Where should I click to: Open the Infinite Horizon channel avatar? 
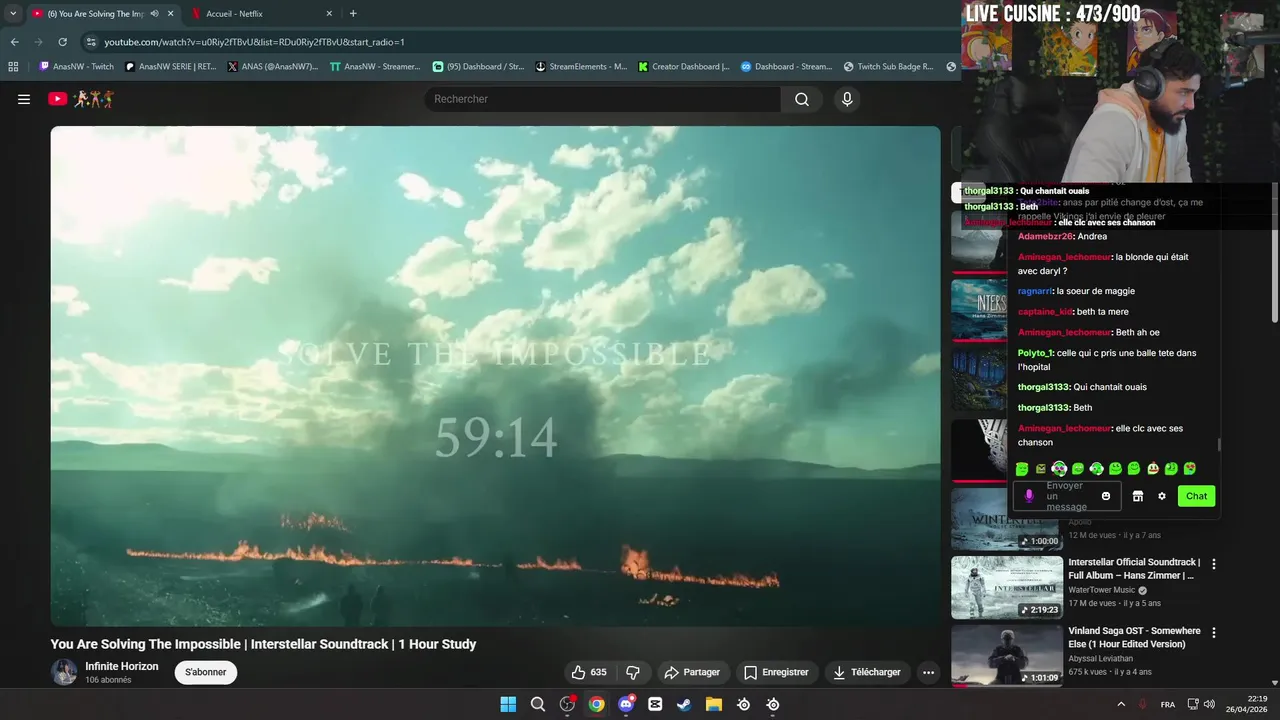point(64,672)
